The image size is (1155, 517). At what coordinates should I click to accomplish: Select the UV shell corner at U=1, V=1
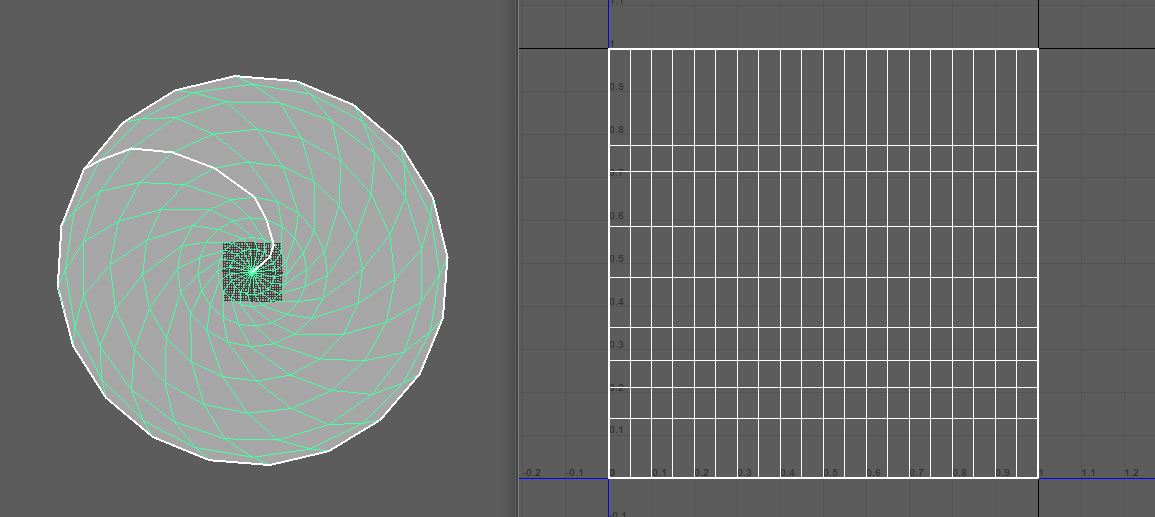click(1038, 49)
